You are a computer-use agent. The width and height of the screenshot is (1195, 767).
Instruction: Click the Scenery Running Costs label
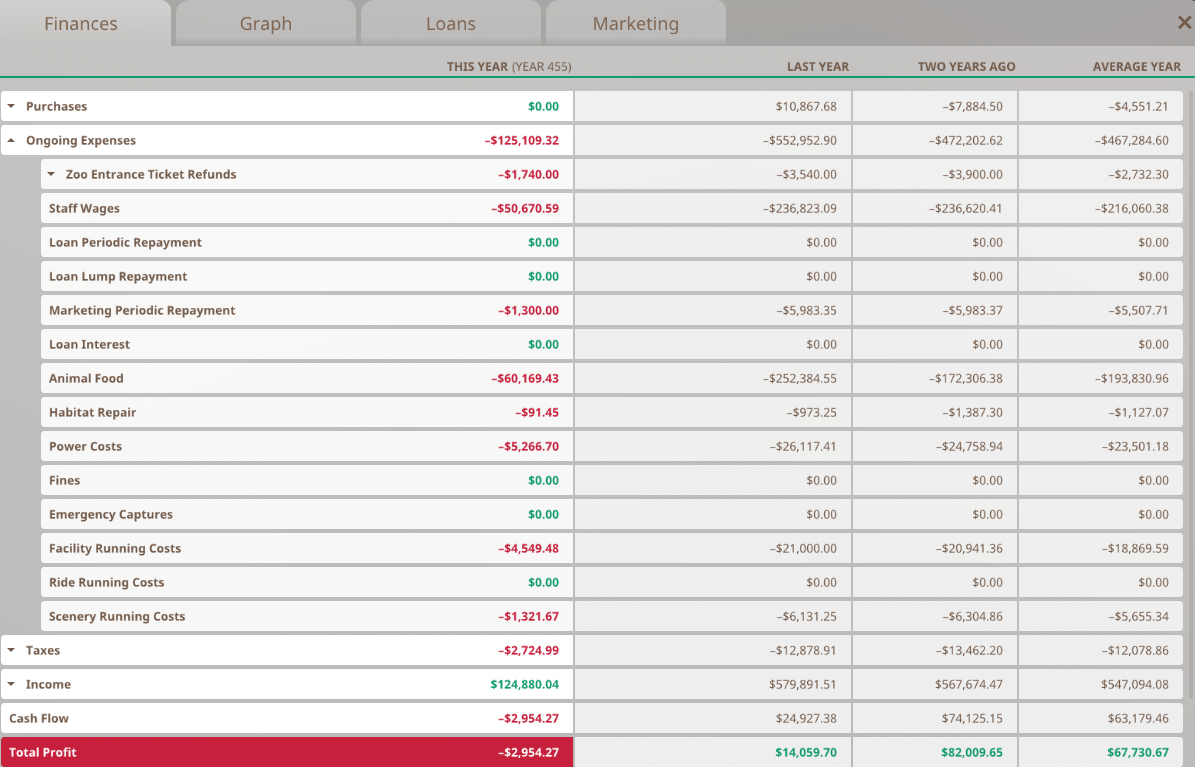click(x=117, y=616)
